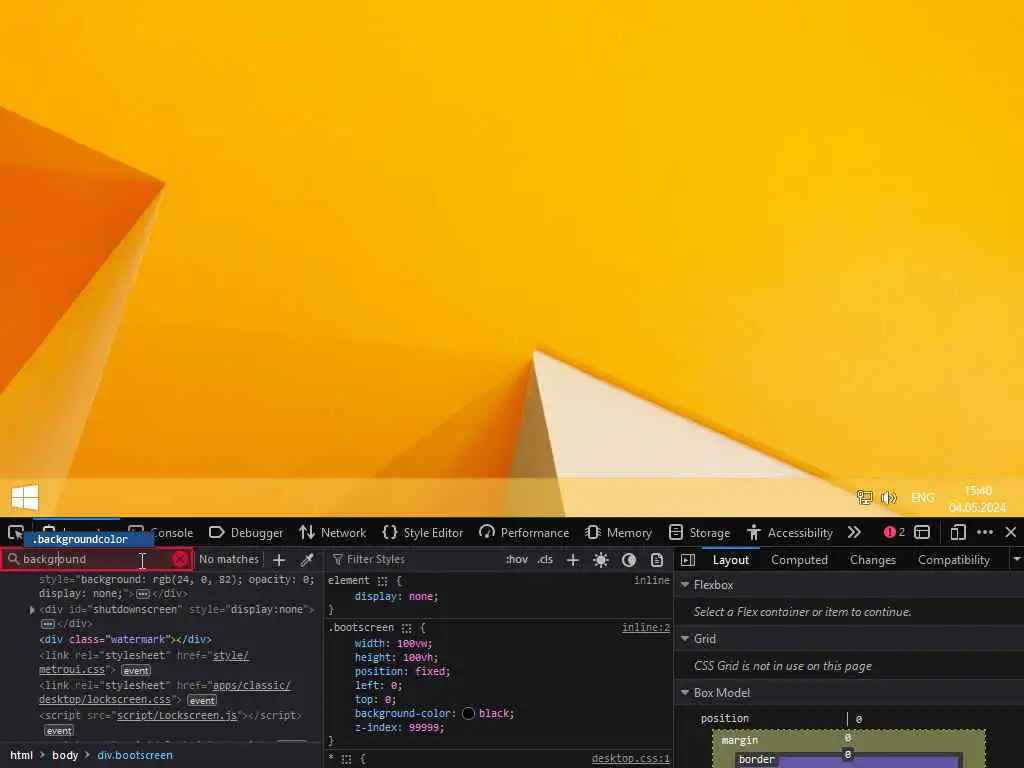Viewport: 1024px width, 768px height.
Task: Click the search magnifier icon
Action: pyautogui.click(x=13, y=559)
